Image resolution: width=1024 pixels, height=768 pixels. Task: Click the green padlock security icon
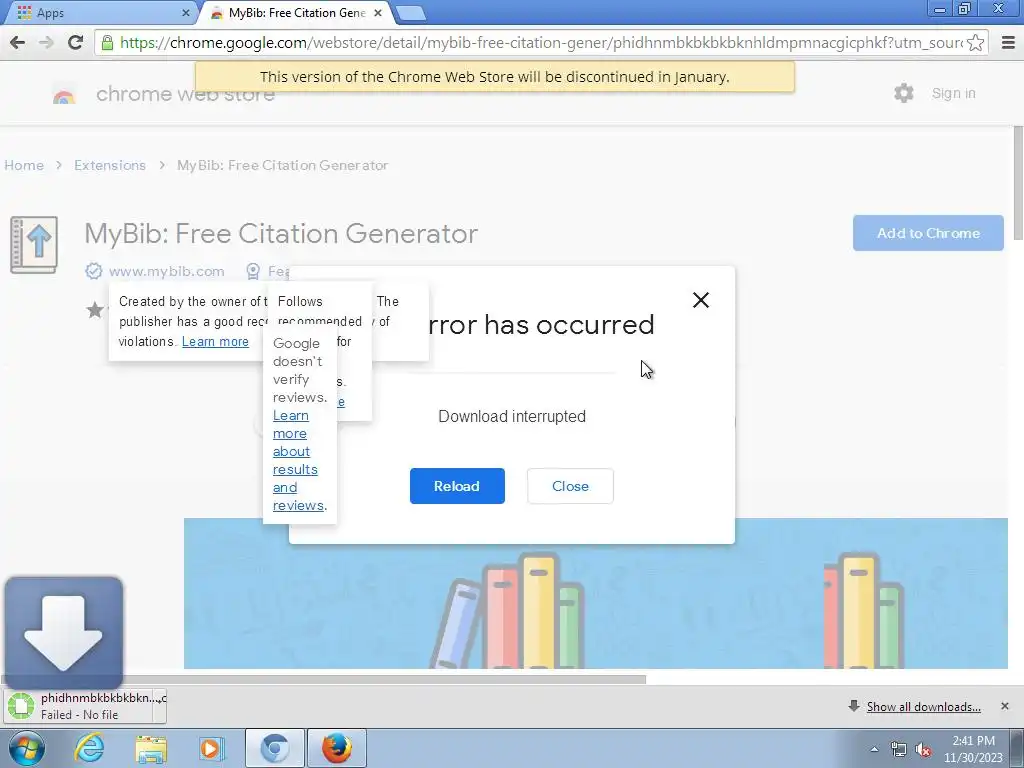pos(106,43)
